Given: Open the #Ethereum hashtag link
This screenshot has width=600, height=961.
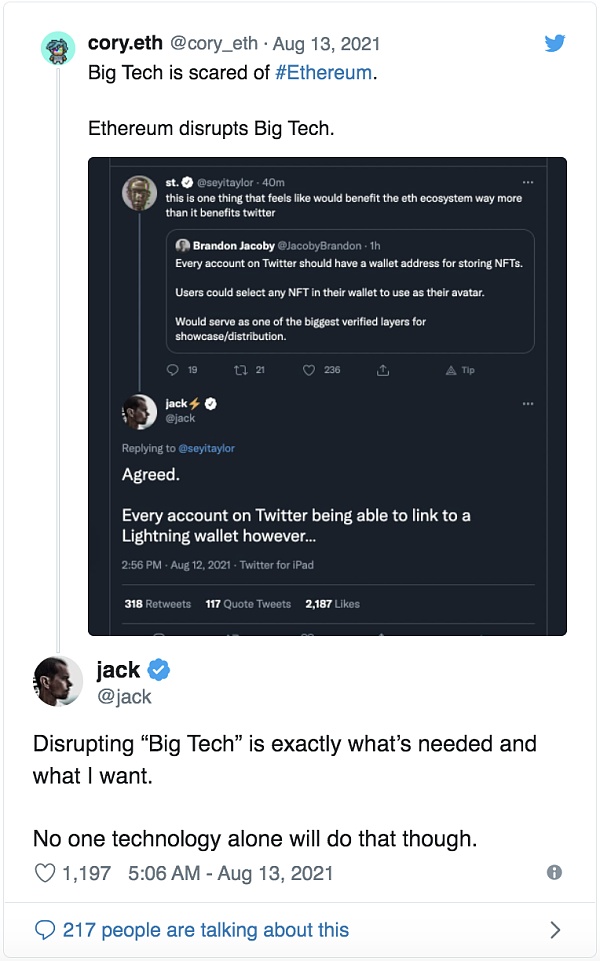Looking at the screenshot, I should click(x=325, y=73).
